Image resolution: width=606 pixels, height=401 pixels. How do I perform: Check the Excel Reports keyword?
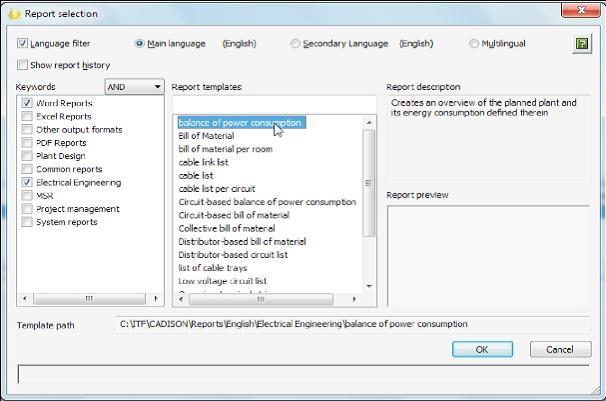click(x=27, y=116)
